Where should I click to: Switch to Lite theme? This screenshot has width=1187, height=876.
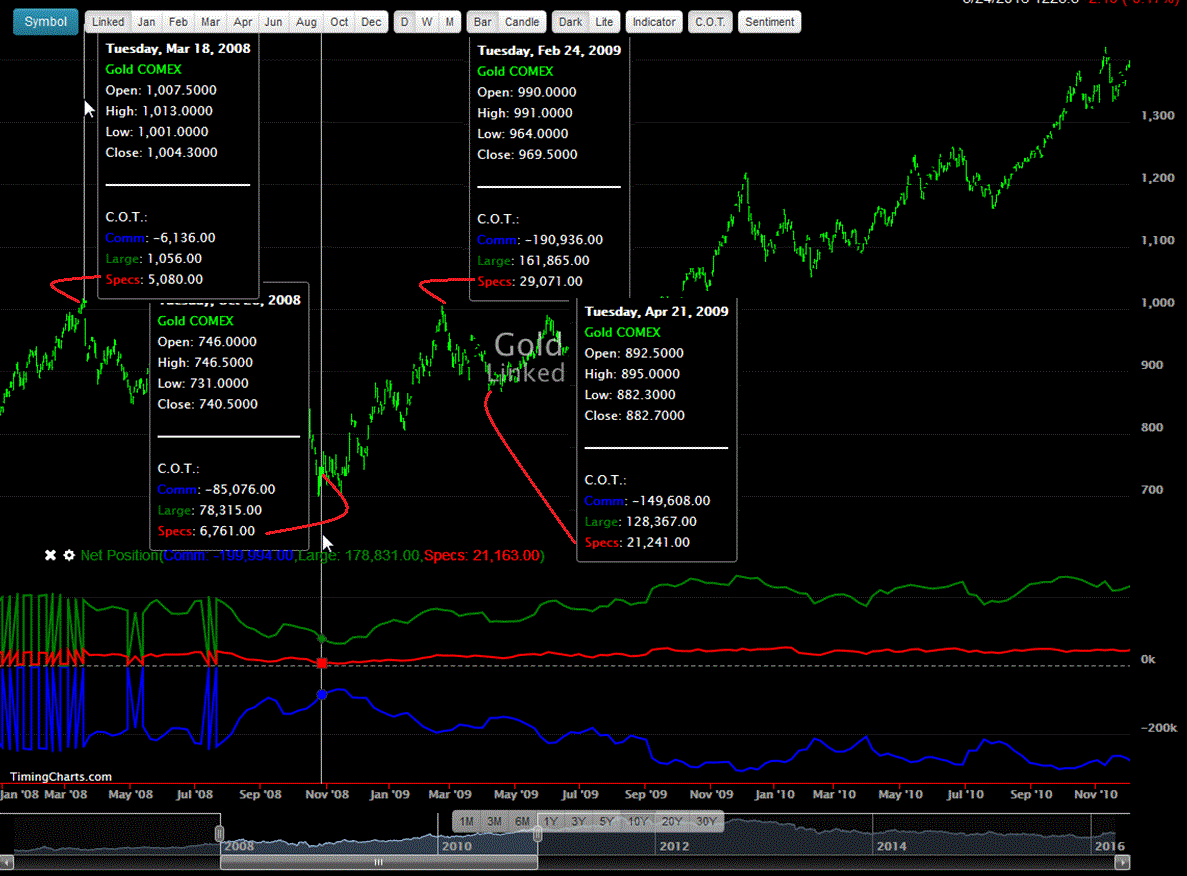coord(604,22)
